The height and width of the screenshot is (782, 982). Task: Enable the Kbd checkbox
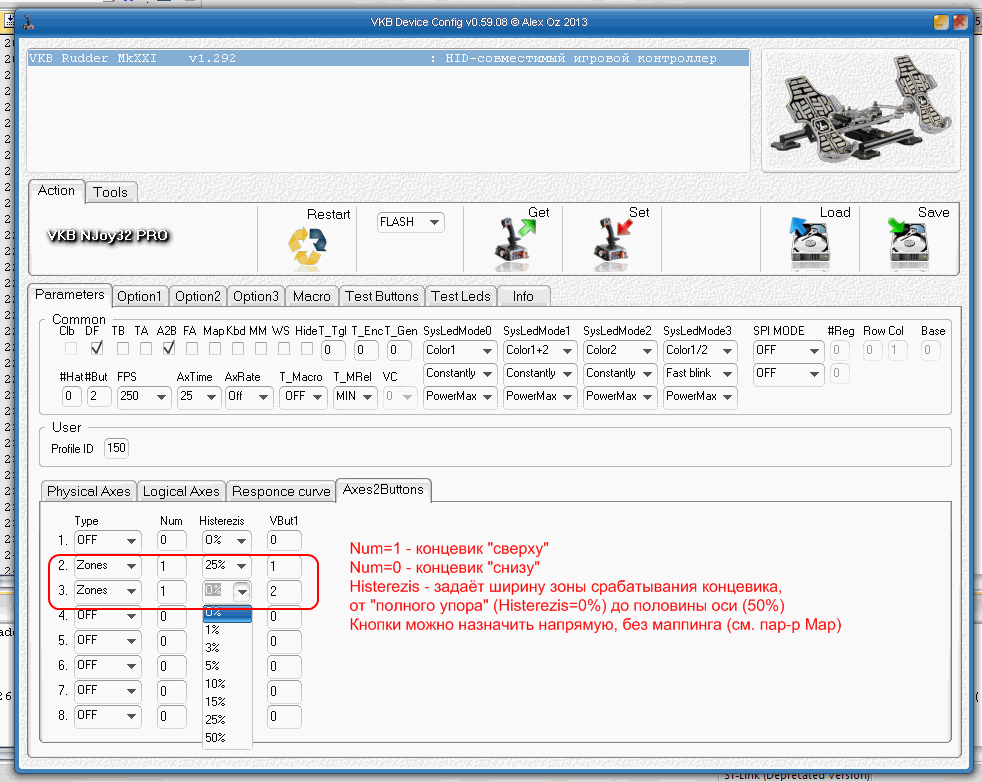click(238, 348)
